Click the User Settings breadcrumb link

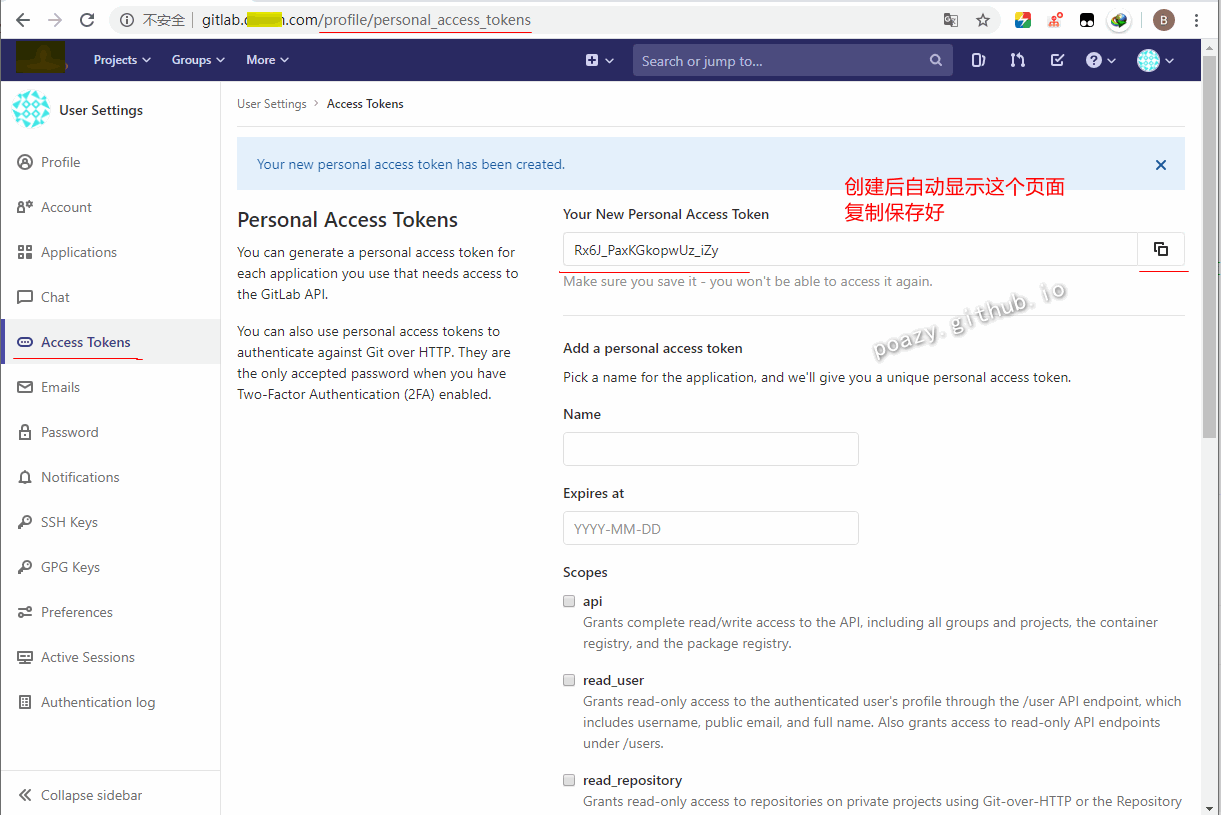(271, 103)
